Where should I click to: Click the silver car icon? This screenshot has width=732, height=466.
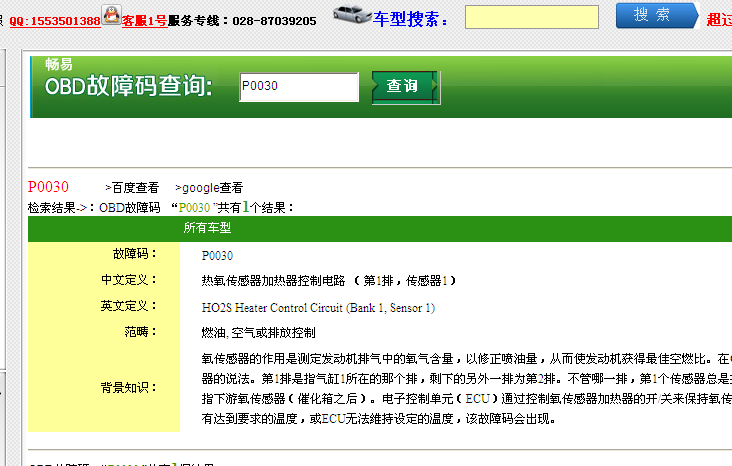click(x=352, y=14)
